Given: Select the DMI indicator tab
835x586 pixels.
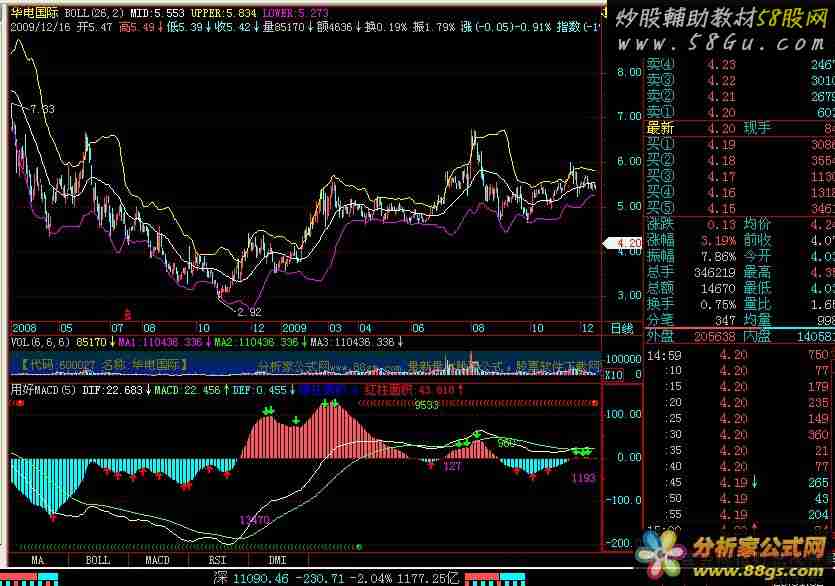Looking at the screenshot, I should tap(277, 560).
